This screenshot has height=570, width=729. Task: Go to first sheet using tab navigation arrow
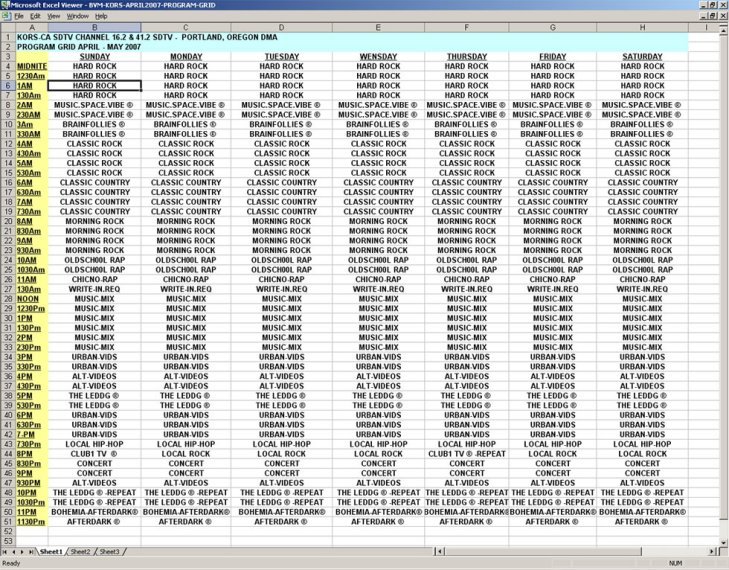click(5, 552)
